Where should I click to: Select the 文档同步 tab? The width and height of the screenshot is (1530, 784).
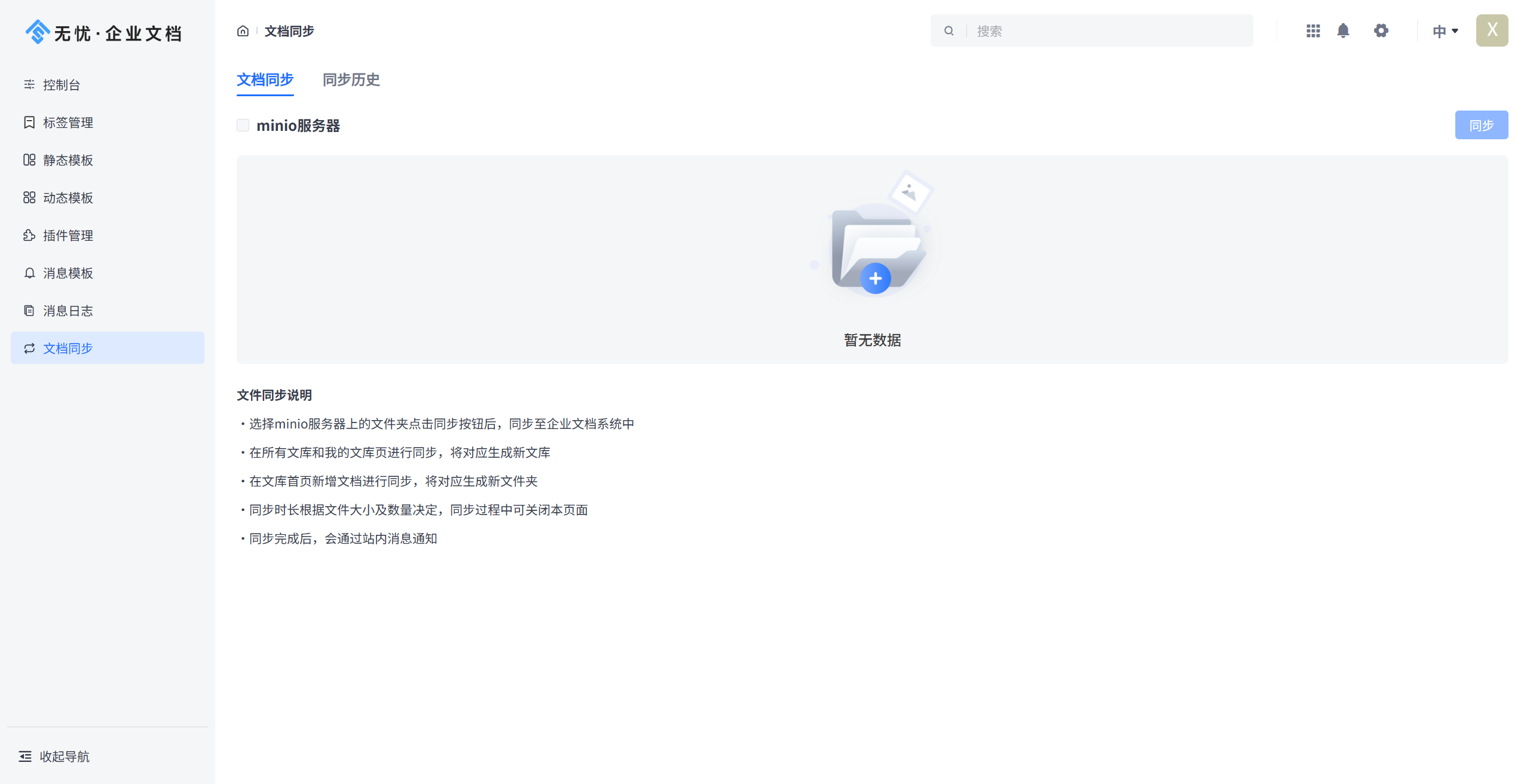(x=265, y=80)
